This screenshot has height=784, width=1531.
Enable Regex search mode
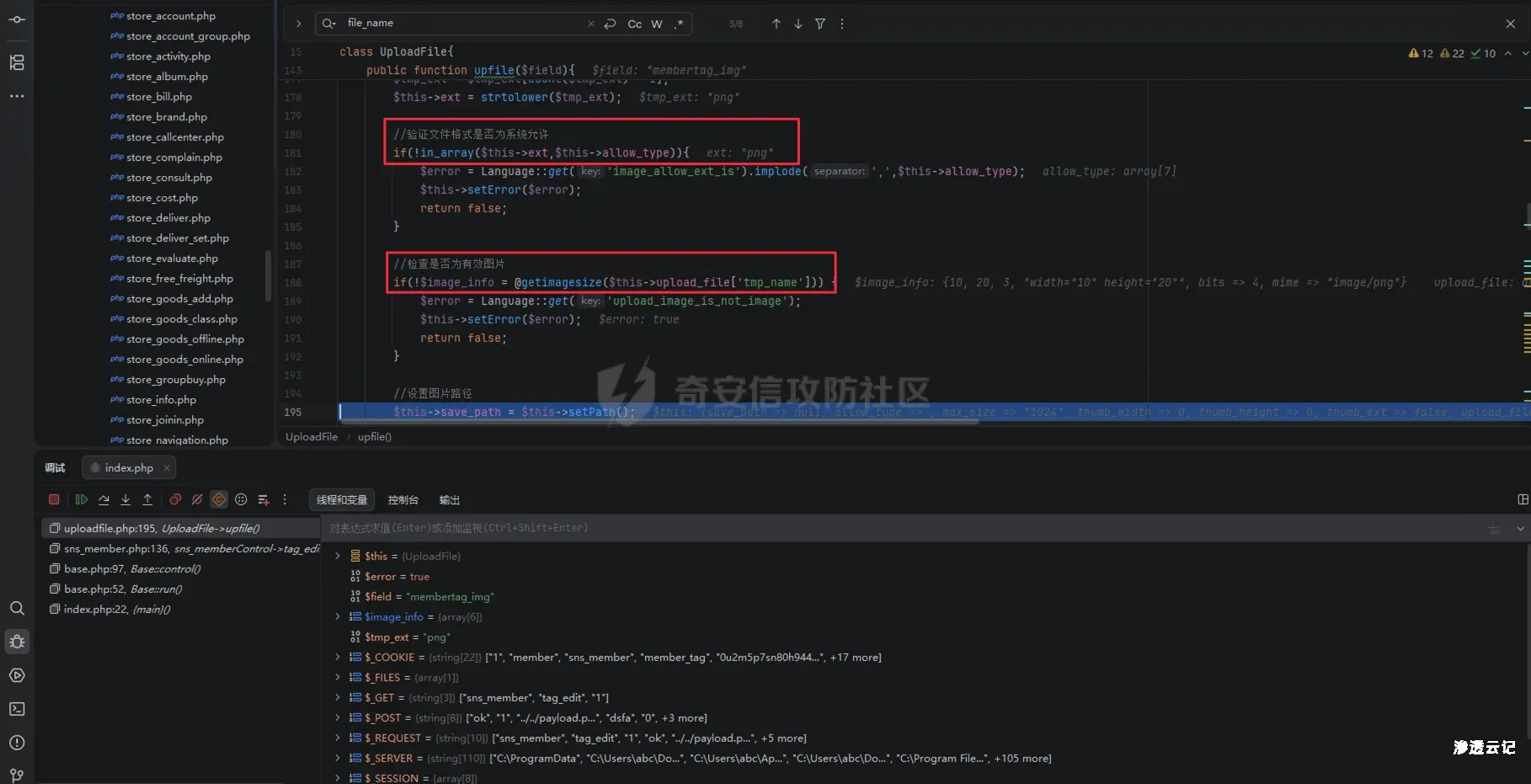(x=679, y=24)
